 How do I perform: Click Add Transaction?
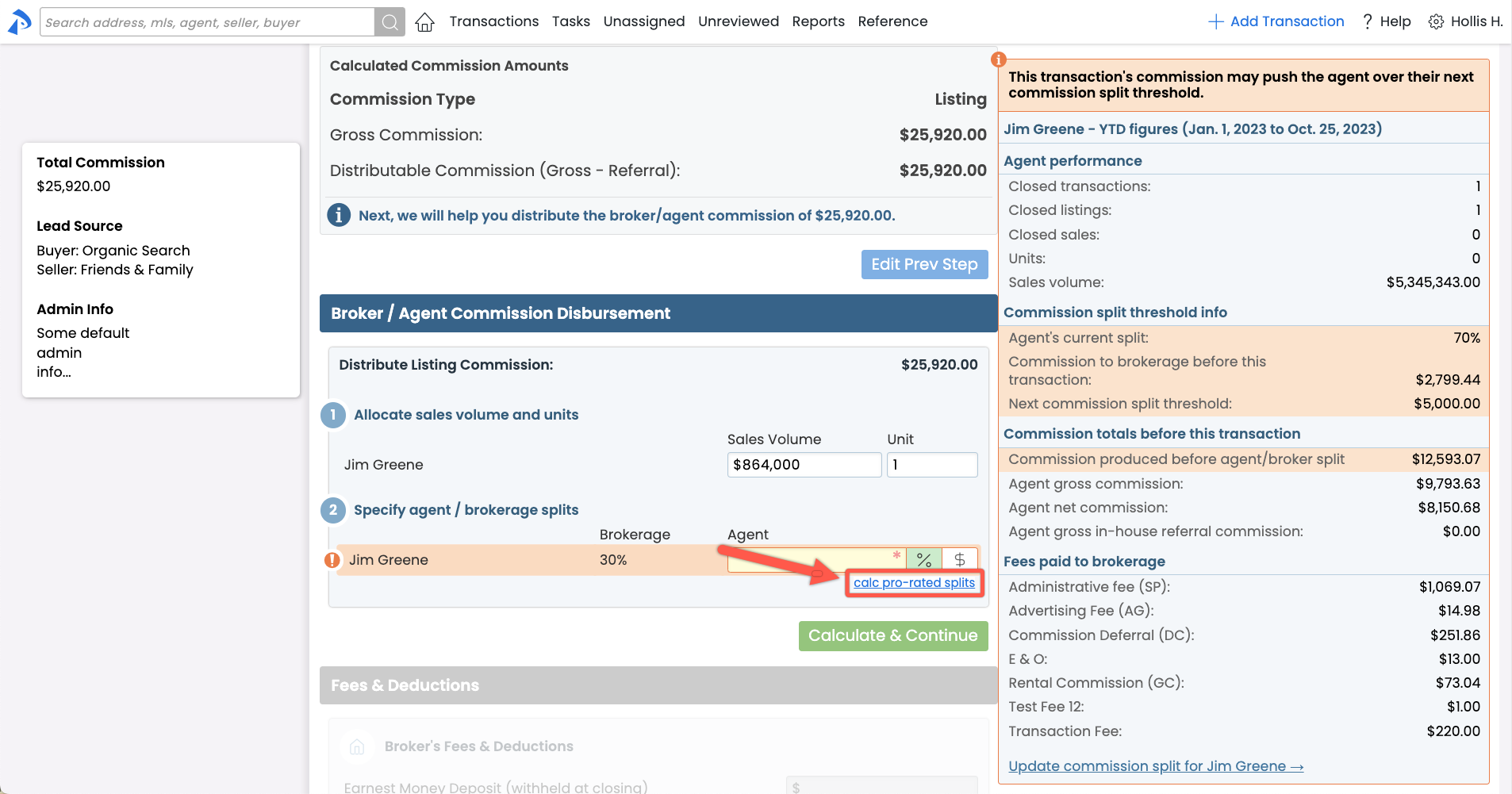pos(1276,21)
